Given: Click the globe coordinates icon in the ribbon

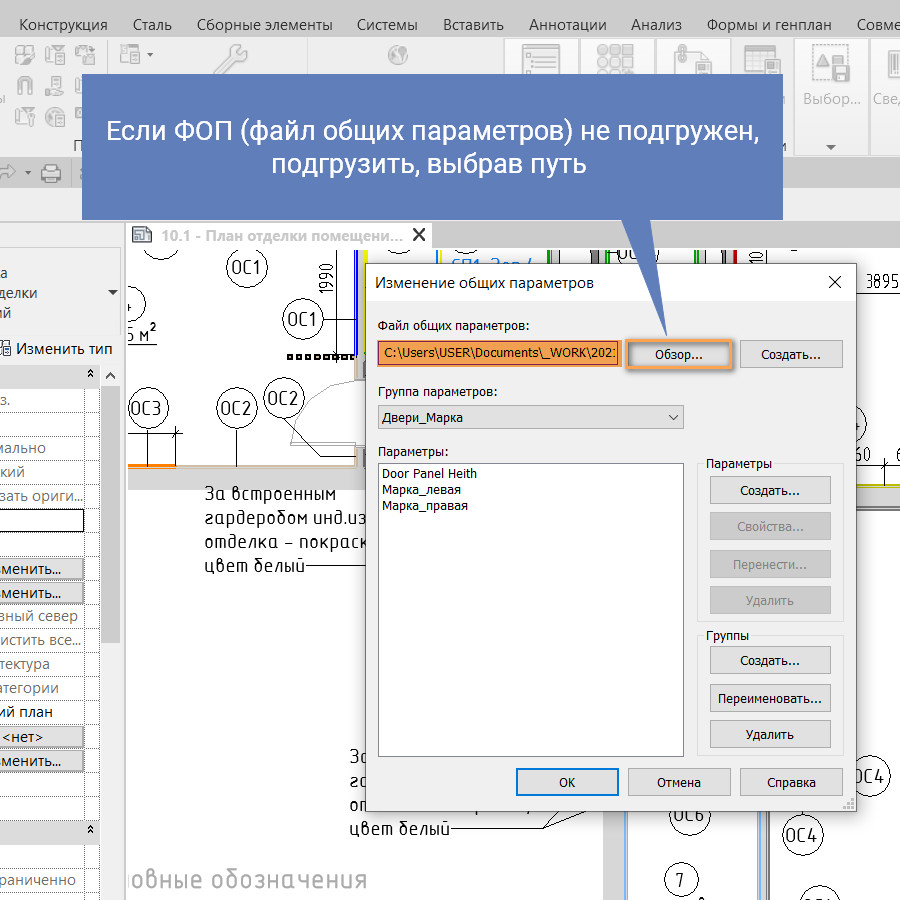Looking at the screenshot, I should point(396,53).
